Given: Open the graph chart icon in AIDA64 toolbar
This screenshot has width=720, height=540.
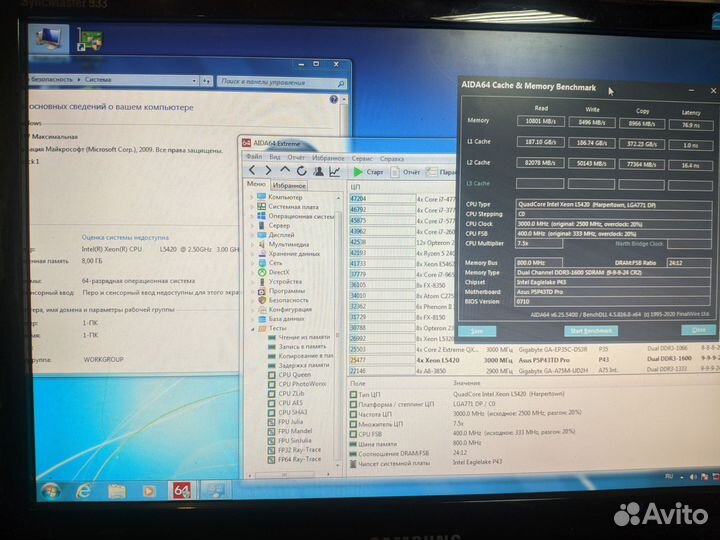Looking at the screenshot, I should coord(335,172).
